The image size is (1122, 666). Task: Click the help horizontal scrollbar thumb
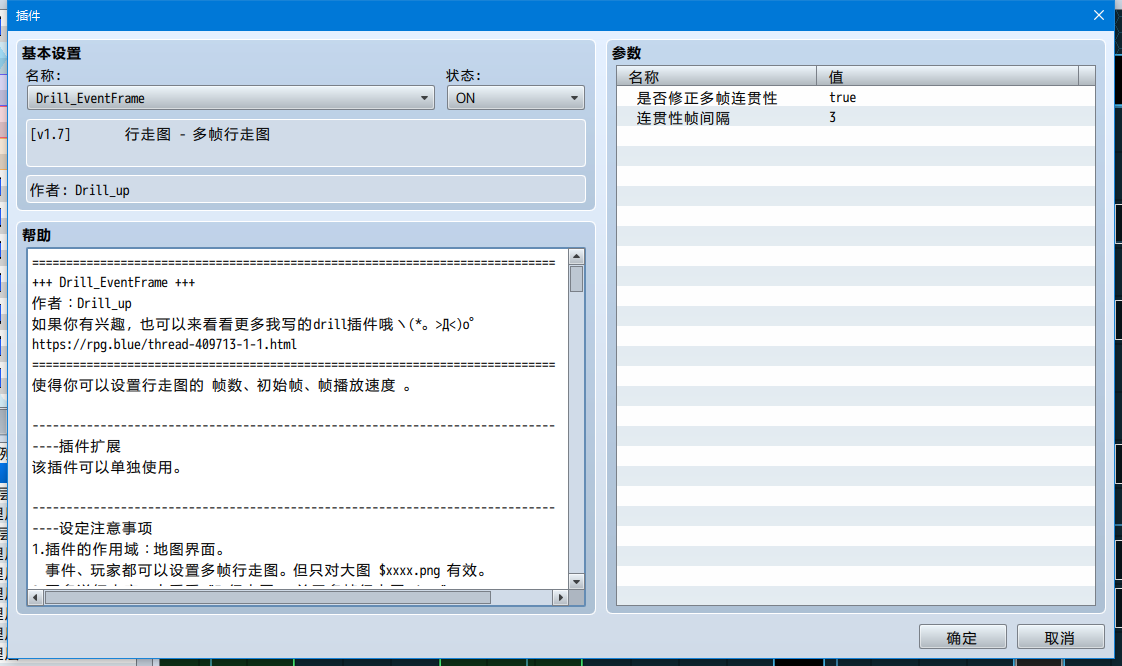click(268, 597)
